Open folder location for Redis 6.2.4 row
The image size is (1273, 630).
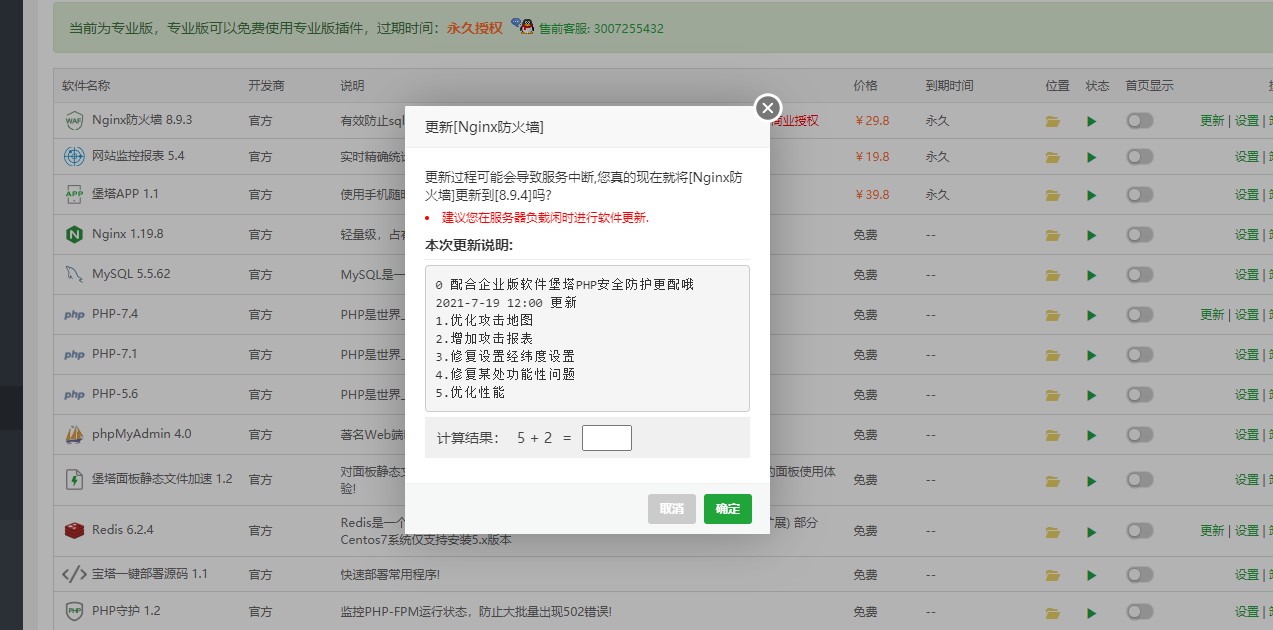point(1053,530)
